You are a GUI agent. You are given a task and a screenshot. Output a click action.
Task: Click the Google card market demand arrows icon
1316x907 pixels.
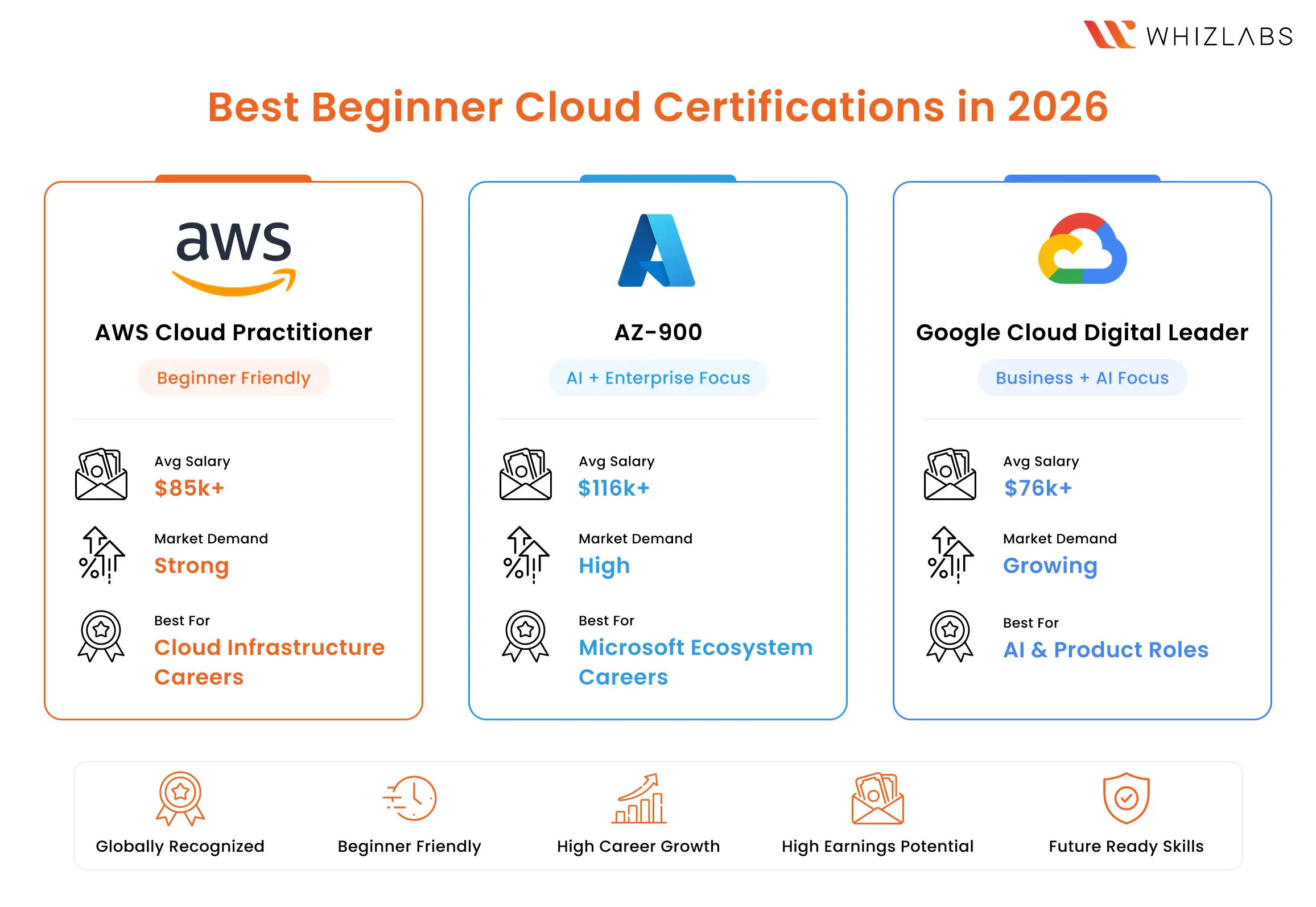[x=950, y=555]
